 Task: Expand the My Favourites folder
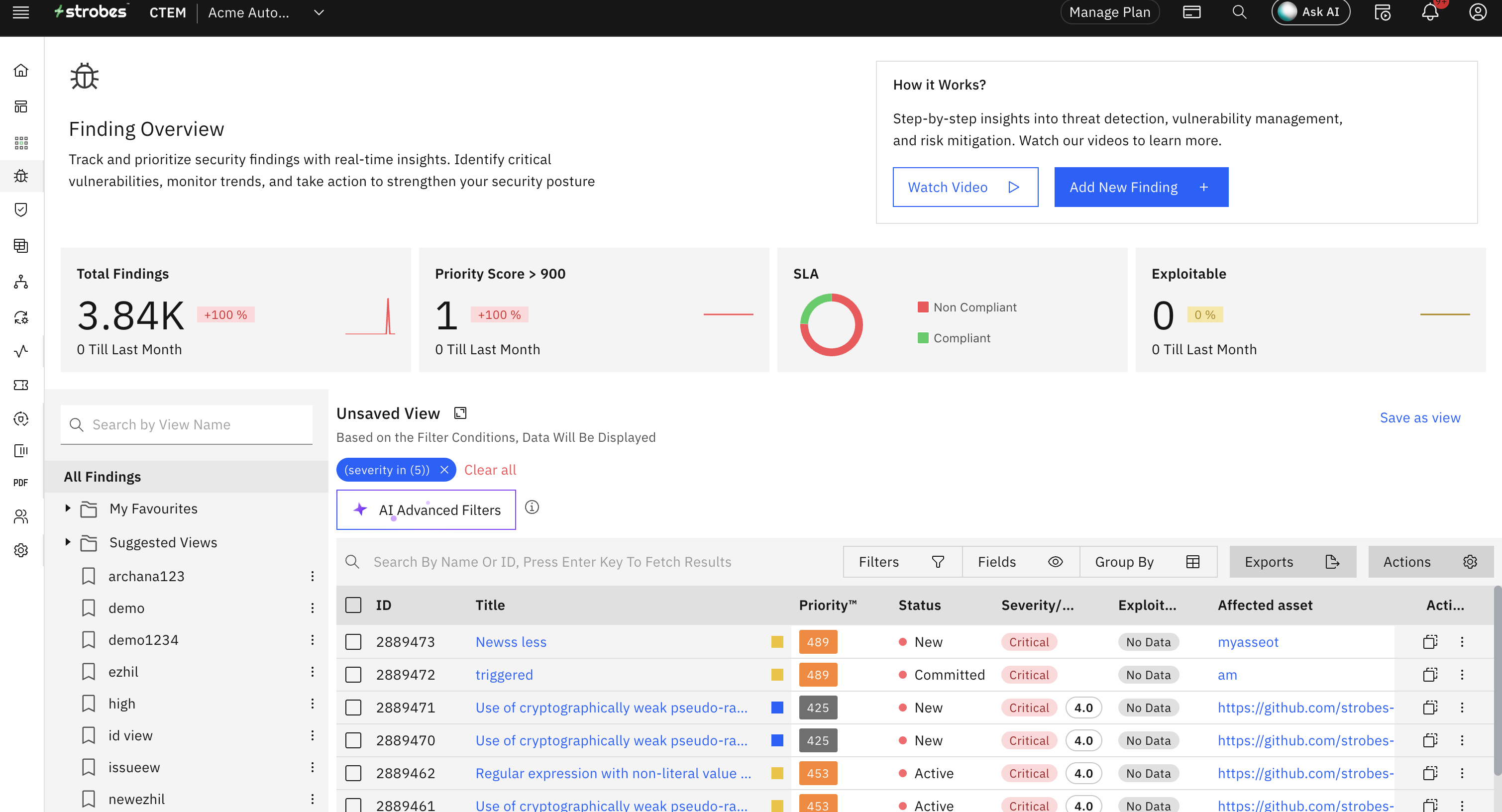(x=68, y=508)
